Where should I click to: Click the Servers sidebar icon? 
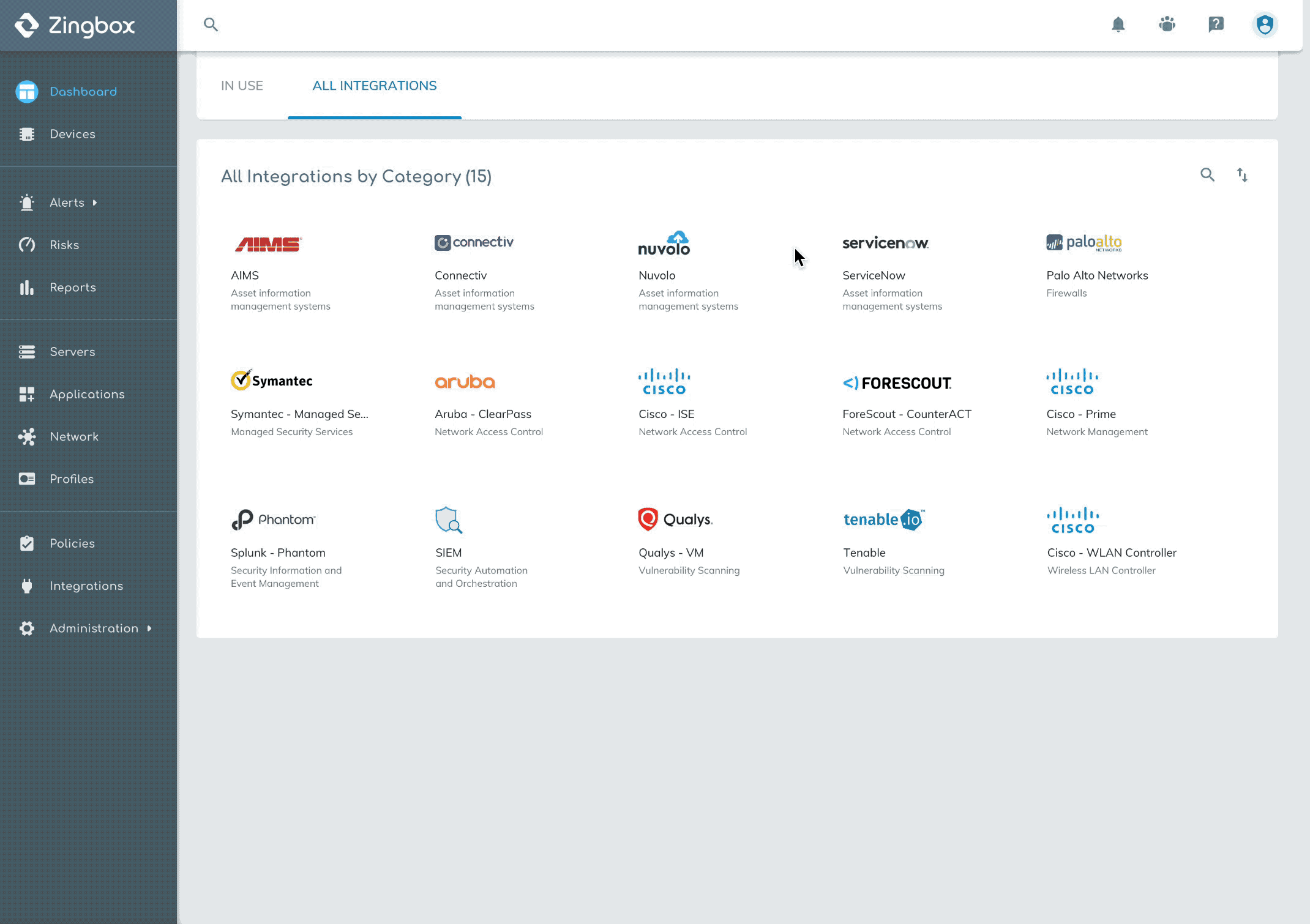click(x=28, y=351)
